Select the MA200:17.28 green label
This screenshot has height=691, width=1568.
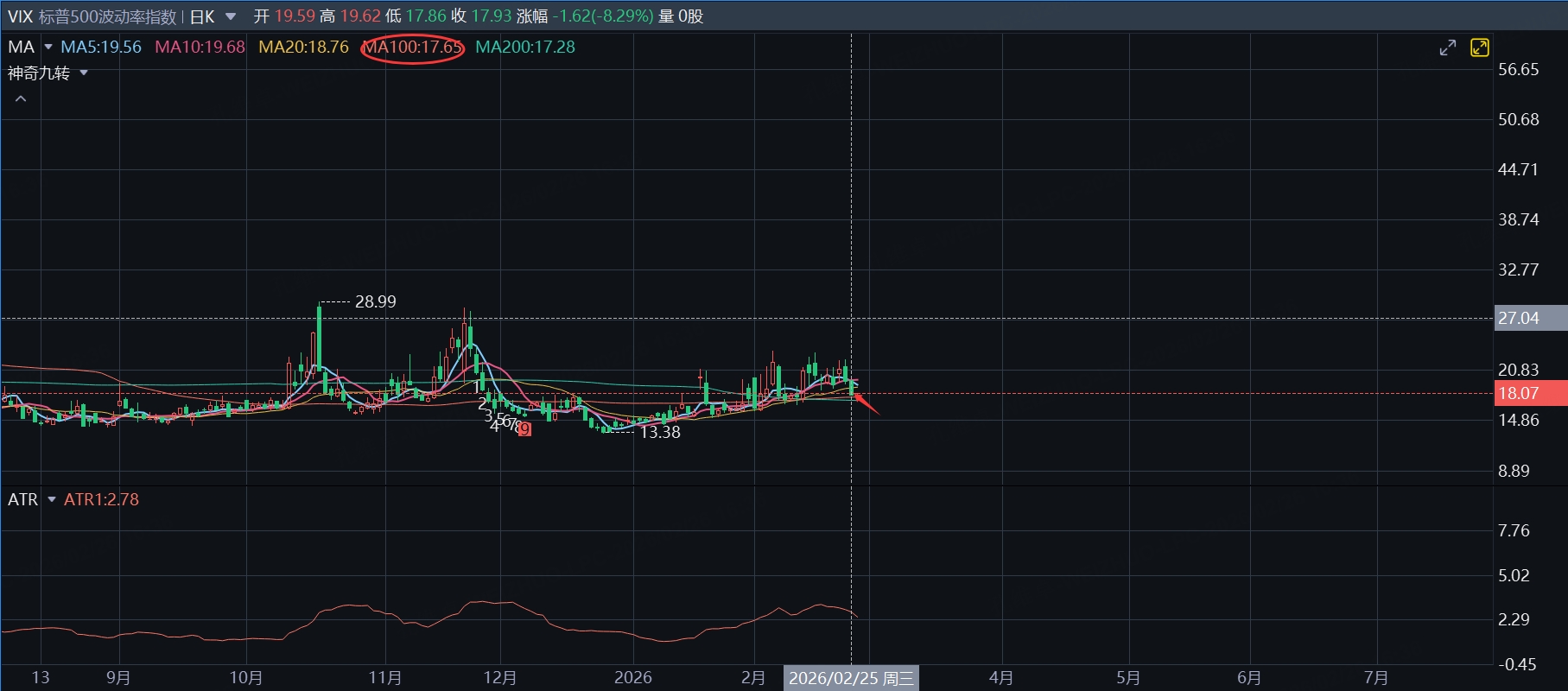525,47
